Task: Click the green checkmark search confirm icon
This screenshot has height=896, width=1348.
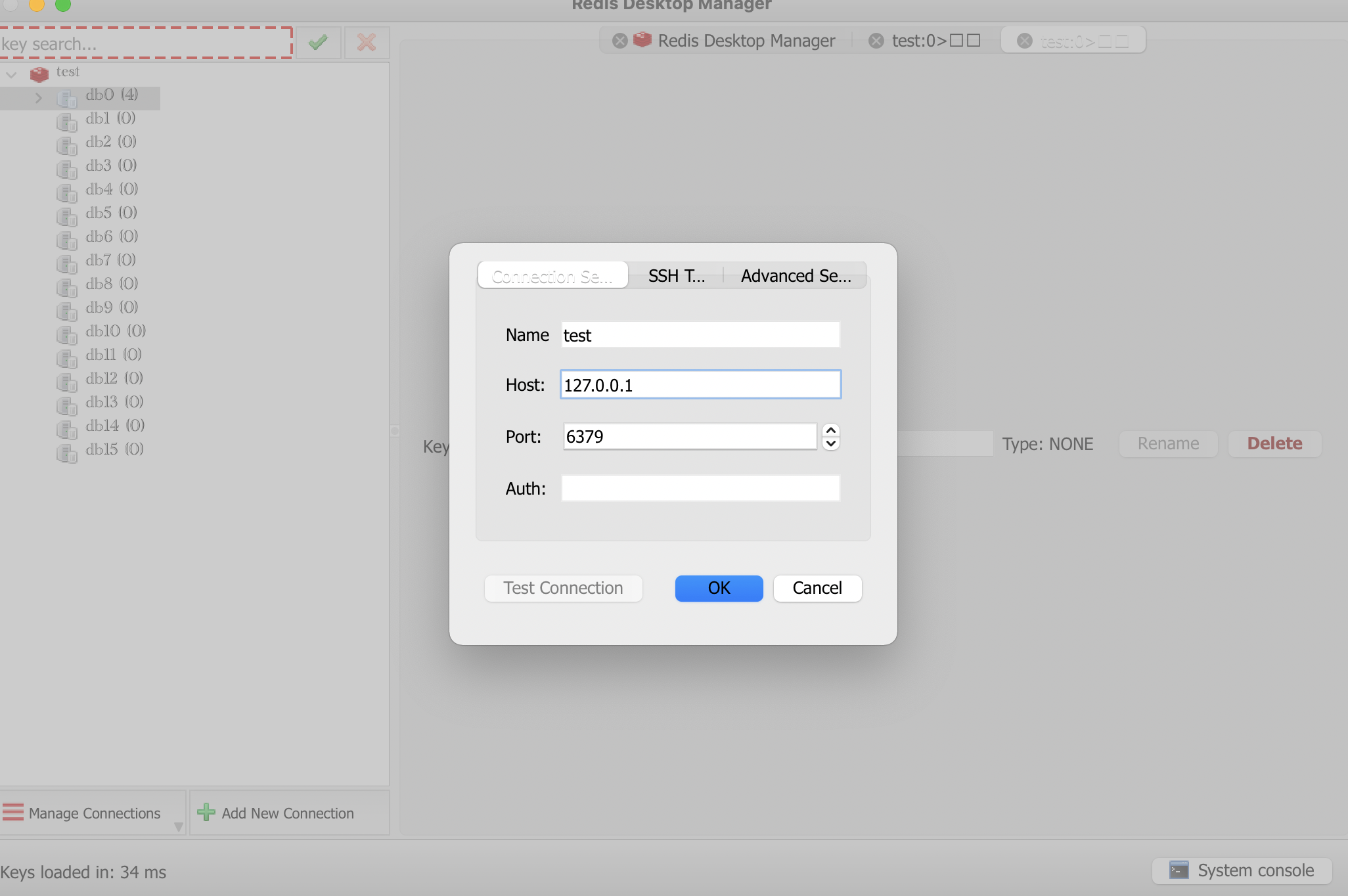Action: pyautogui.click(x=318, y=43)
